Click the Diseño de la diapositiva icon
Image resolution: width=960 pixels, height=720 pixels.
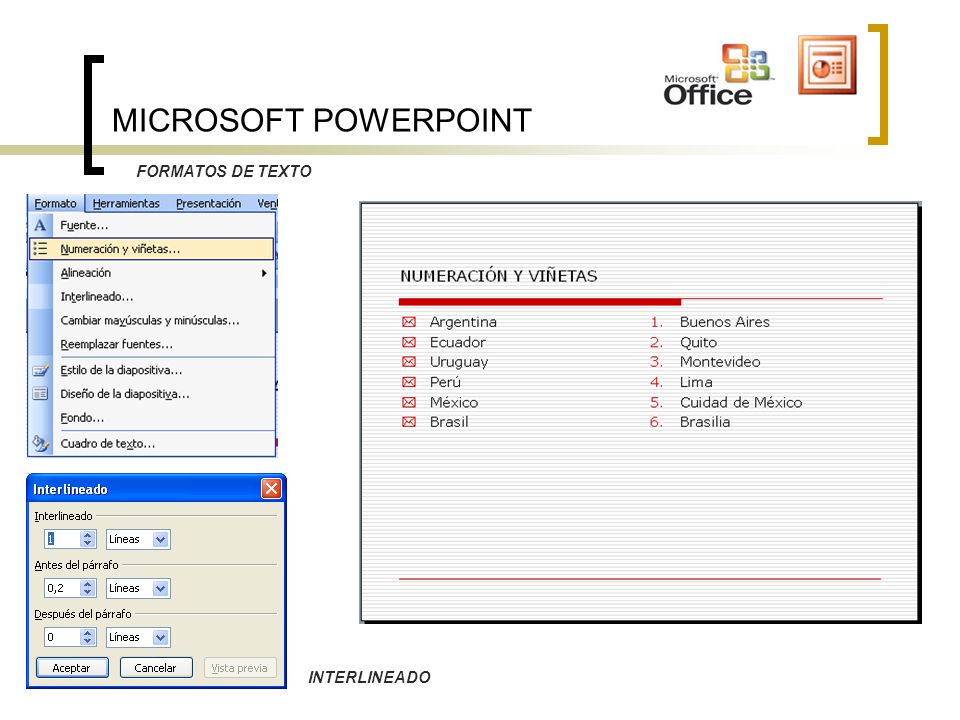click(40, 394)
